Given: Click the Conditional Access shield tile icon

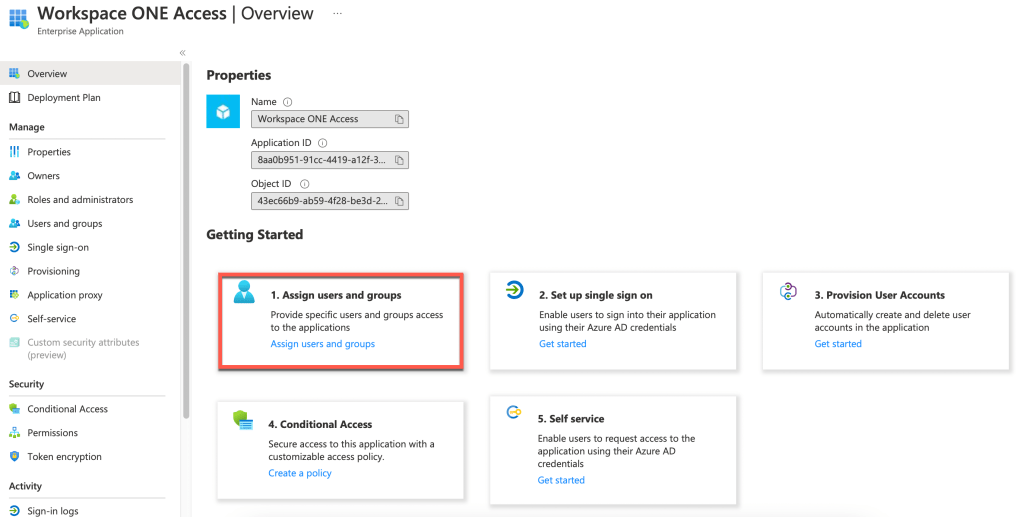Looking at the screenshot, I should [x=243, y=420].
